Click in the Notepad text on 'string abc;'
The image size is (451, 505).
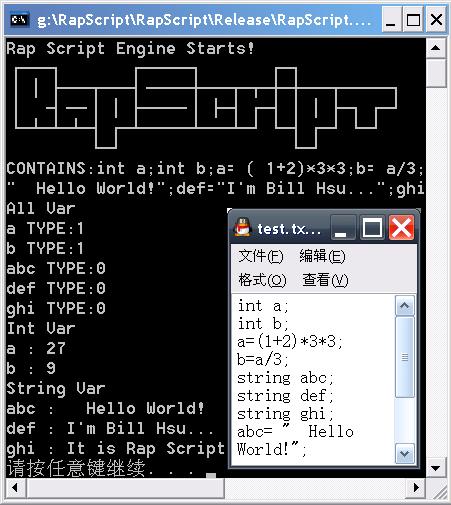(285, 378)
